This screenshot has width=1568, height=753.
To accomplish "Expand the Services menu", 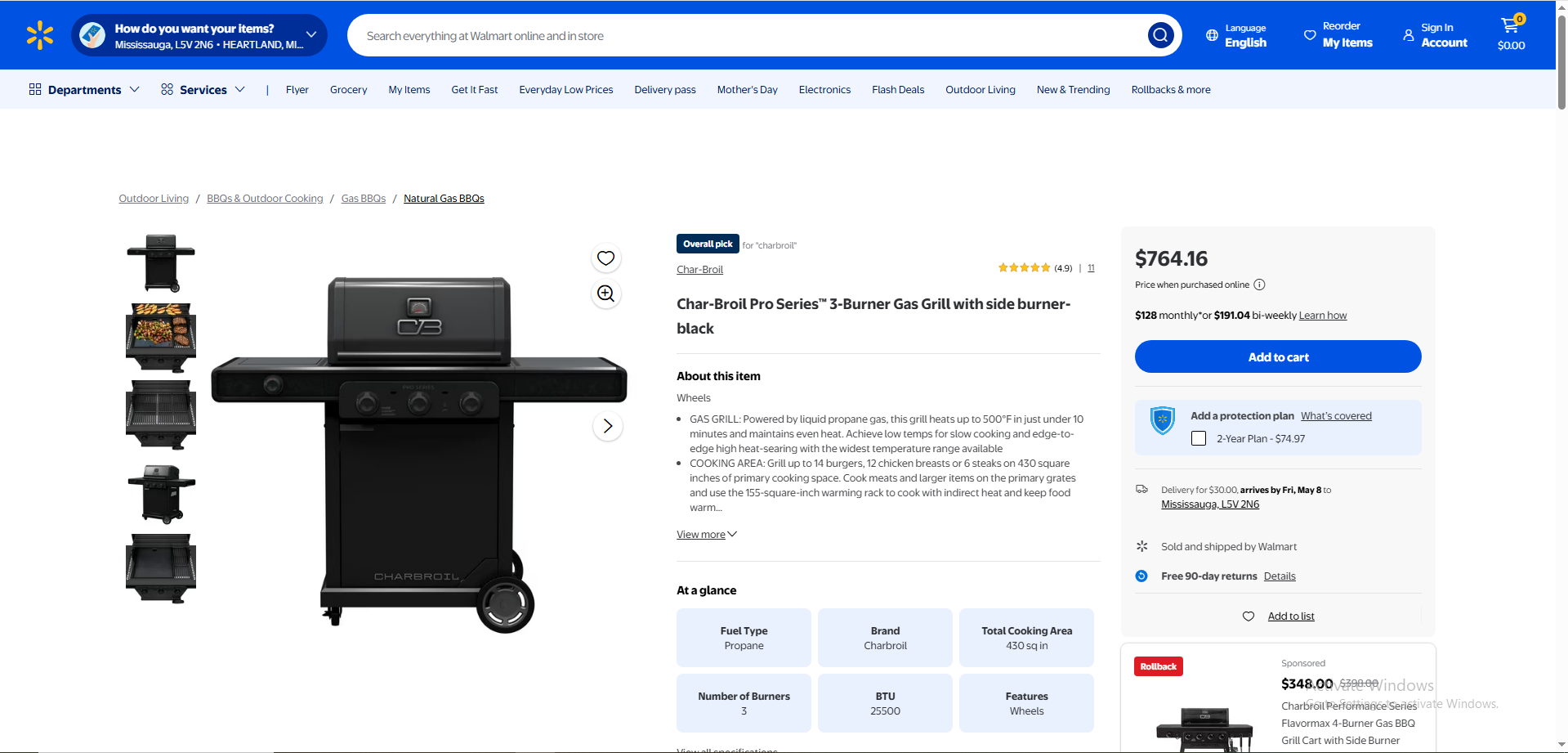I will click(x=203, y=89).
